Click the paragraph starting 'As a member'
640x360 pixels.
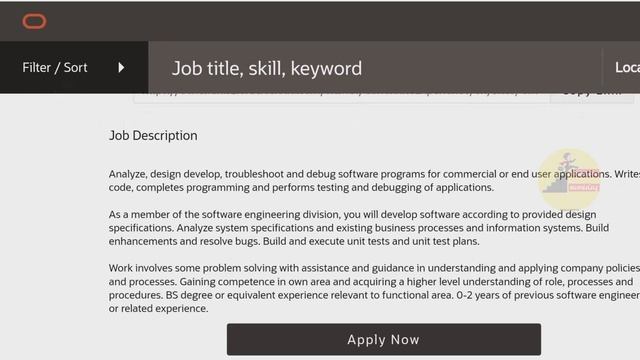tap(359, 228)
